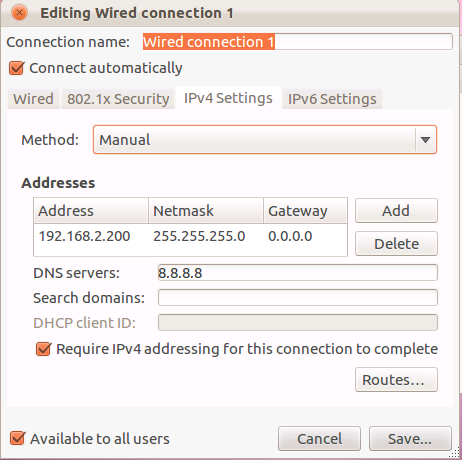Select the Manual method combo box
The width and height of the screenshot is (462, 460).
click(265, 140)
